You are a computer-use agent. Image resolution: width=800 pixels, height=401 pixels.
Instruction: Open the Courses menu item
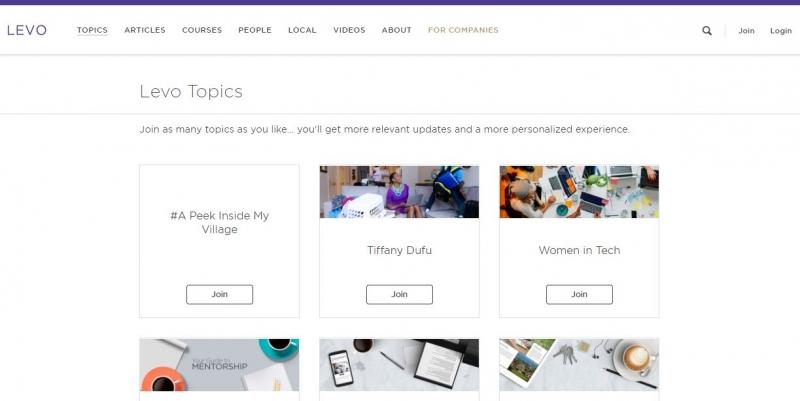(x=202, y=30)
